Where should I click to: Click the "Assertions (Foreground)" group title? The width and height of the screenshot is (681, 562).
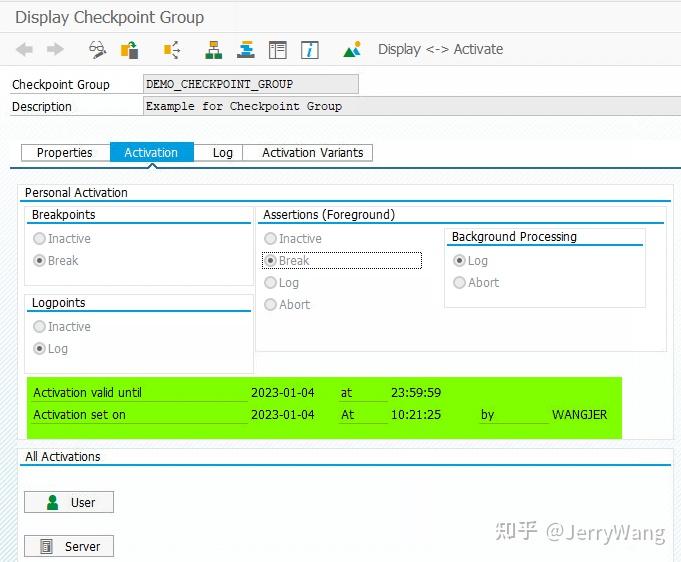(x=329, y=215)
